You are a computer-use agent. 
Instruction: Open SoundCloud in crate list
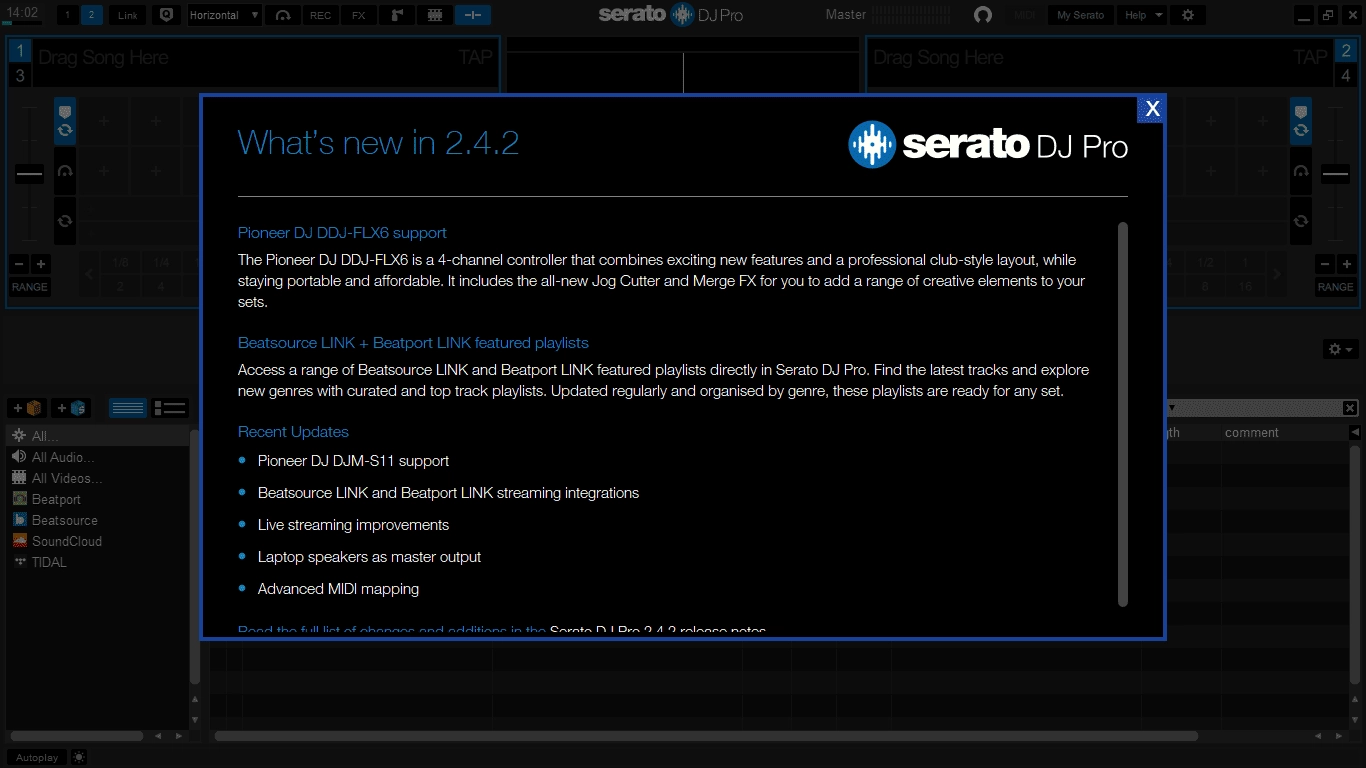tap(97, 541)
